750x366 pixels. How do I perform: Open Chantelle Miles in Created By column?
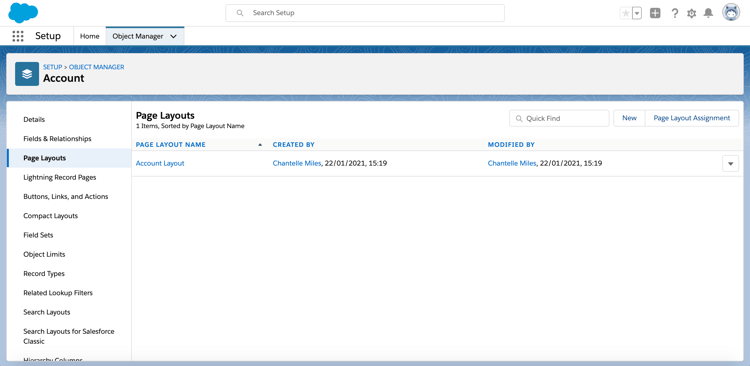pyautogui.click(x=297, y=163)
